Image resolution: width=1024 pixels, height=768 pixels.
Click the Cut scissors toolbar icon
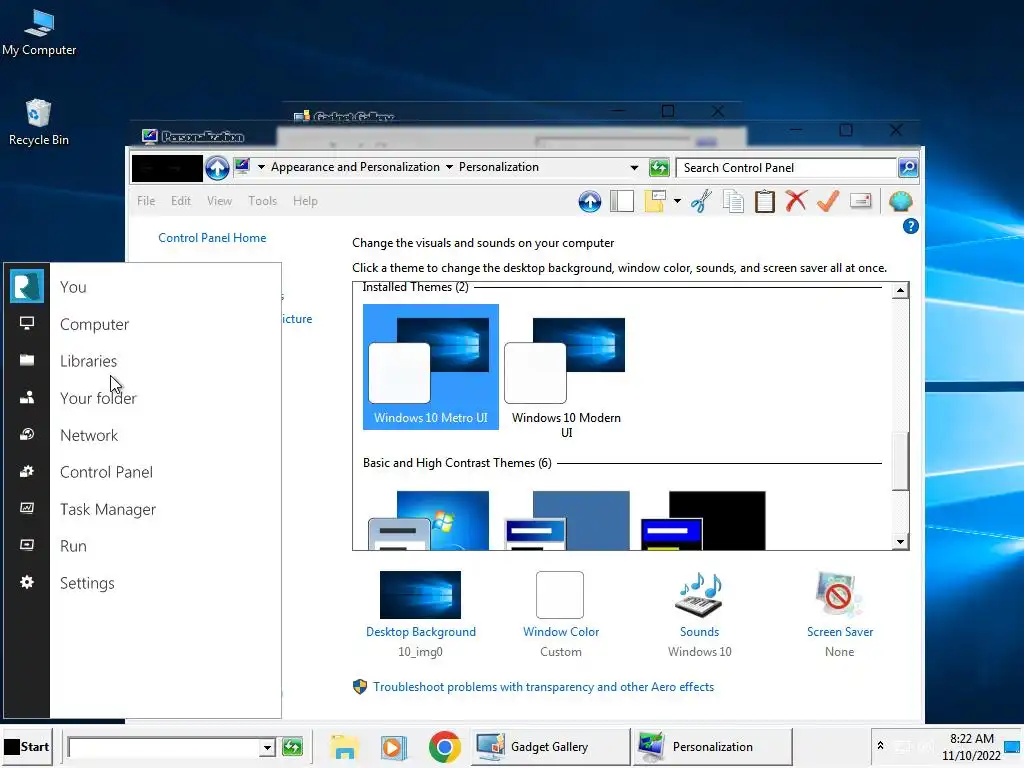pyautogui.click(x=701, y=201)
